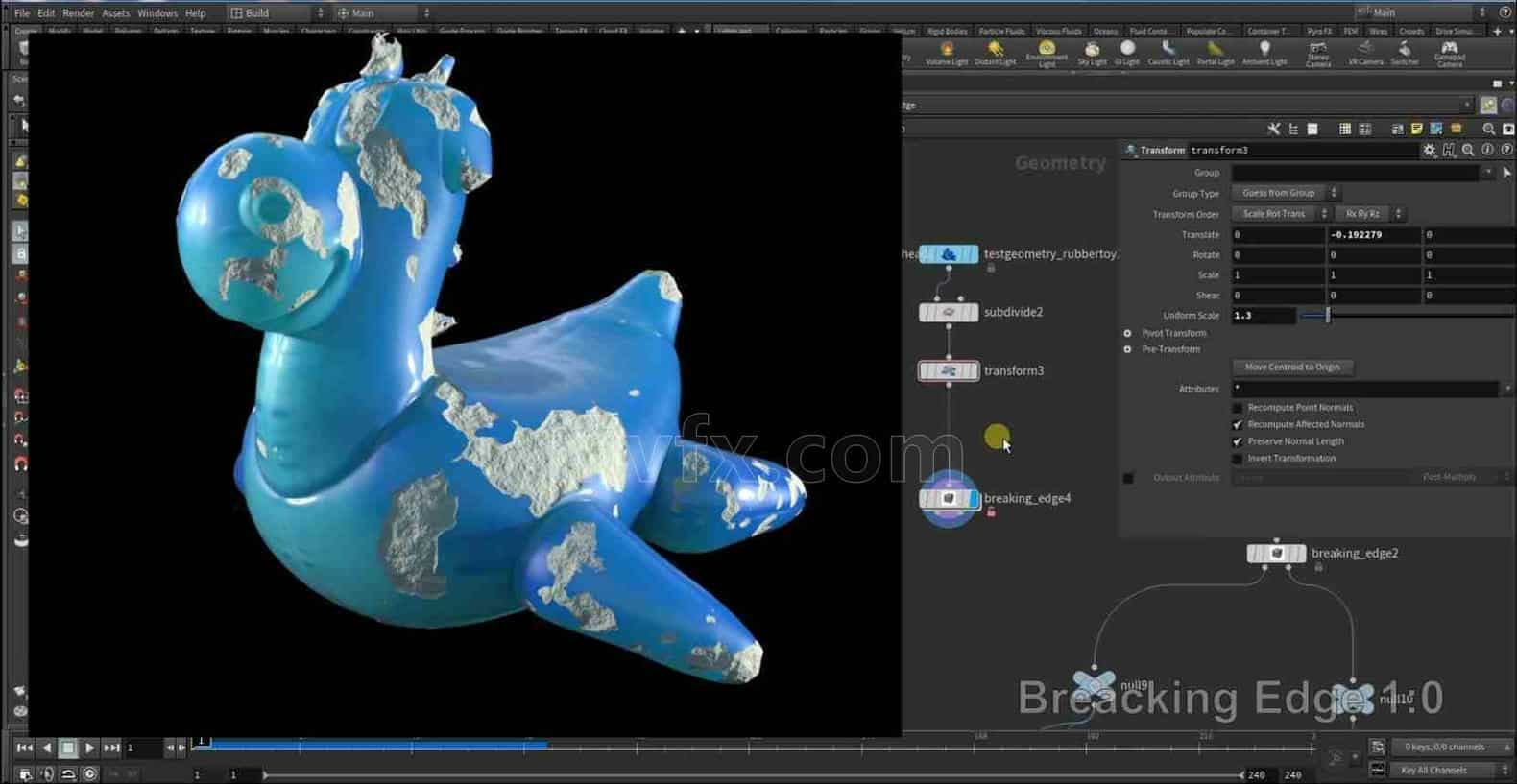The height and width of the screenshot is (784, 1517).
Task: Open the Help menu
Action: [196, 13]
